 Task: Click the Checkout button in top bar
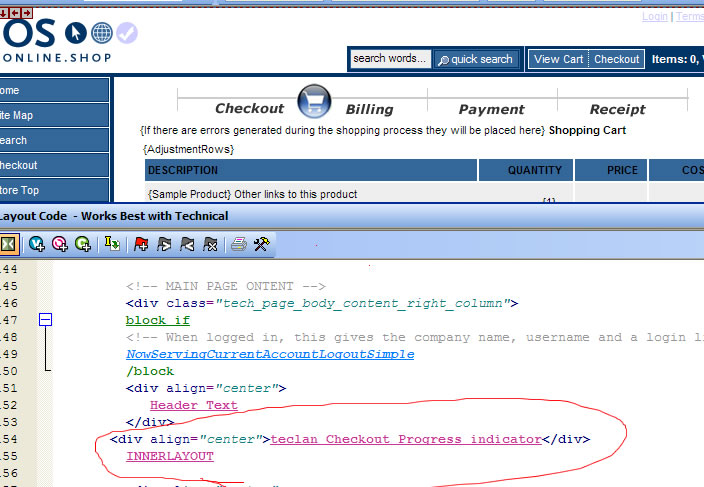click(616, 59)
